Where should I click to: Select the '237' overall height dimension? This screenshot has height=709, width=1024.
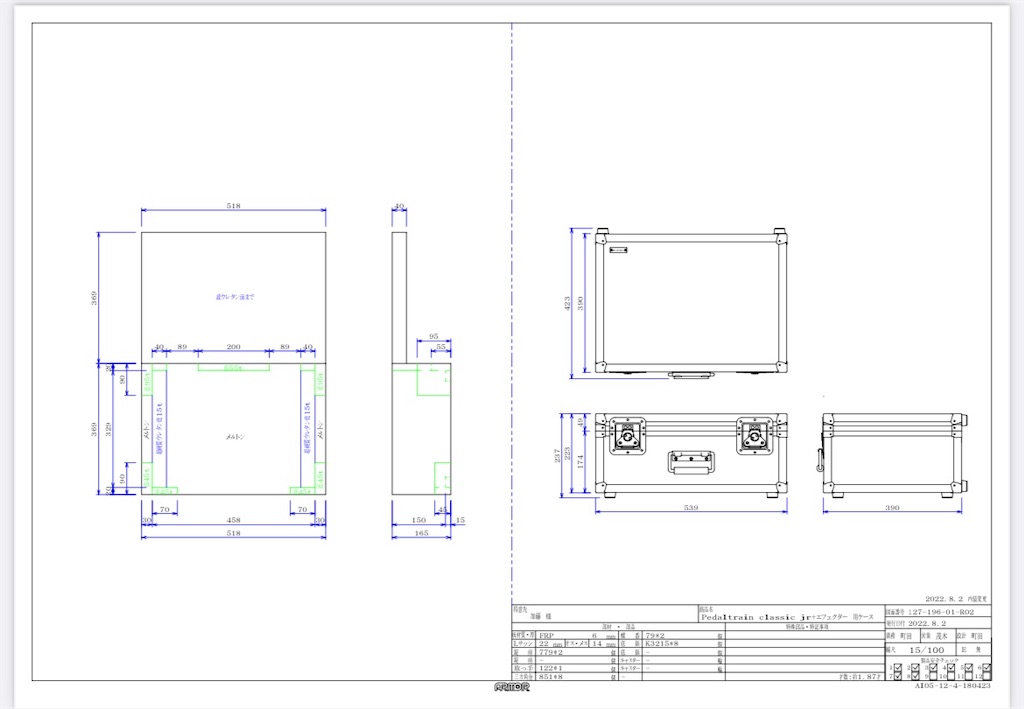(557, 455)
